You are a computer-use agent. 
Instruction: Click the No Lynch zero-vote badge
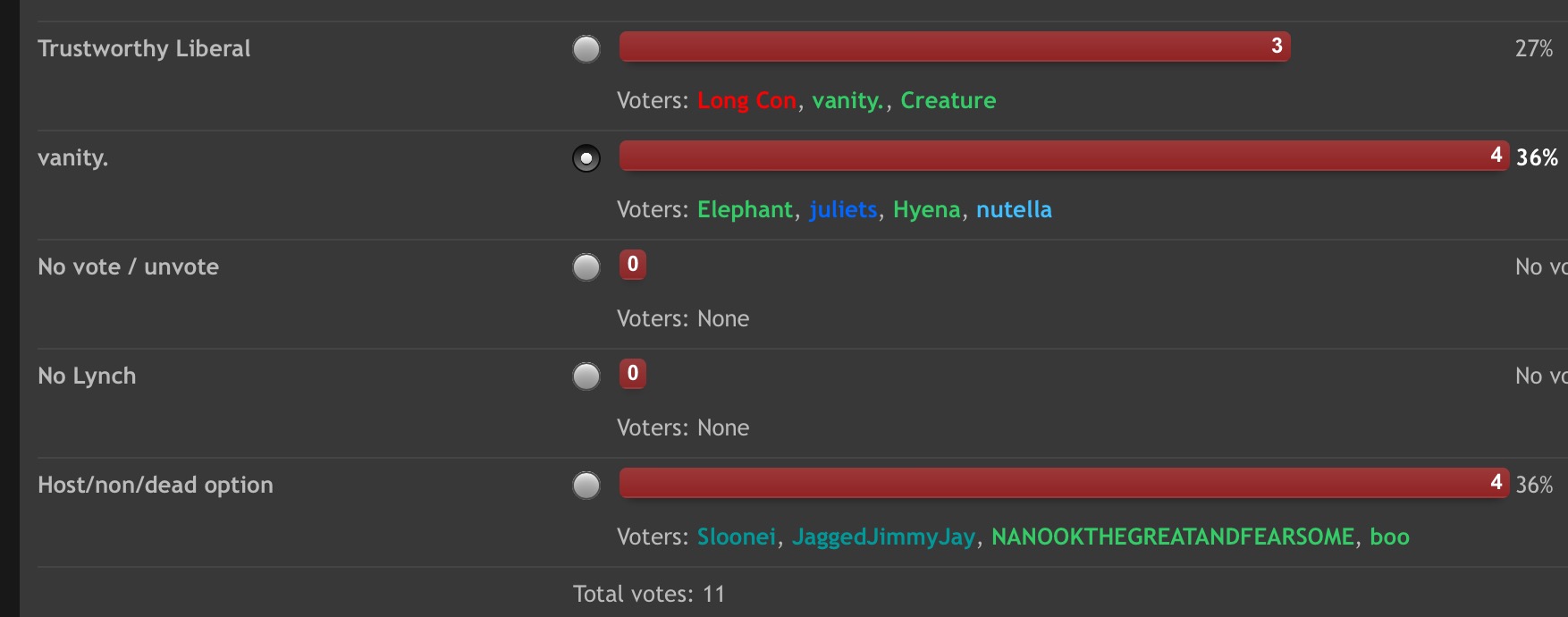click(633, 374)
